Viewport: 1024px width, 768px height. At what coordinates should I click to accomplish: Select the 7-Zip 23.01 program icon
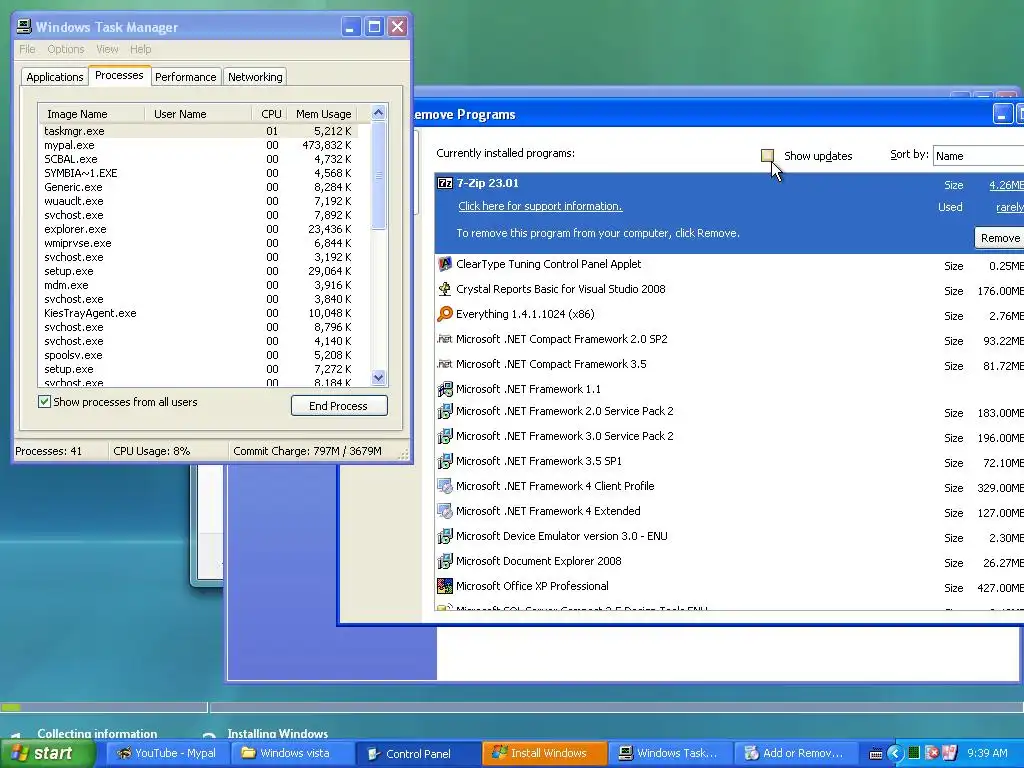click(x=445, y=184)
